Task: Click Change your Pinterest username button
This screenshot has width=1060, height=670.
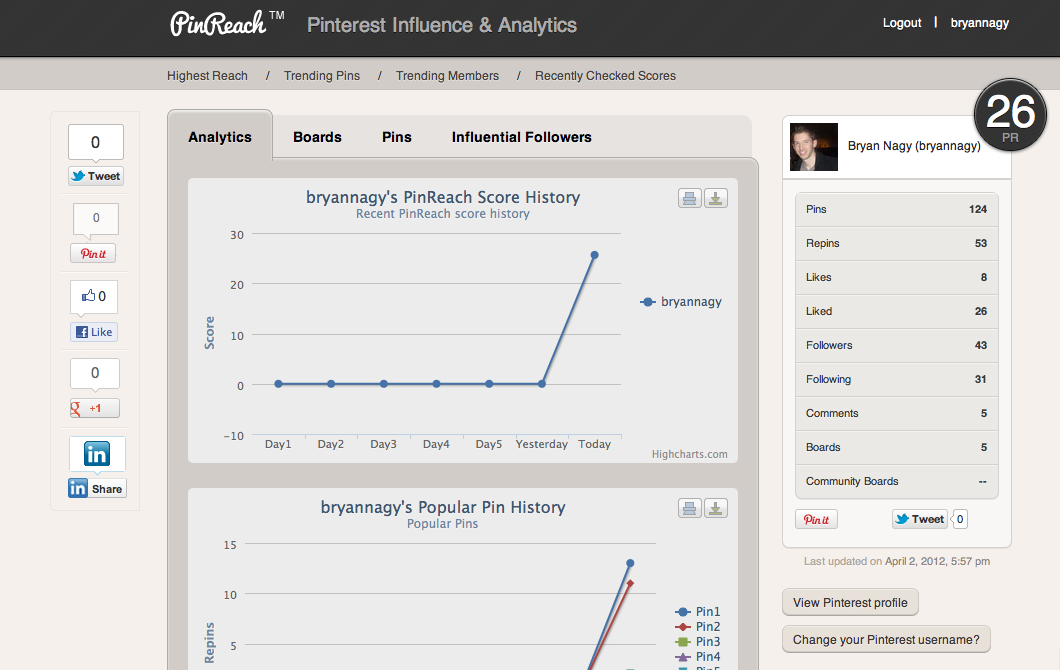Action: pos(886,639)
